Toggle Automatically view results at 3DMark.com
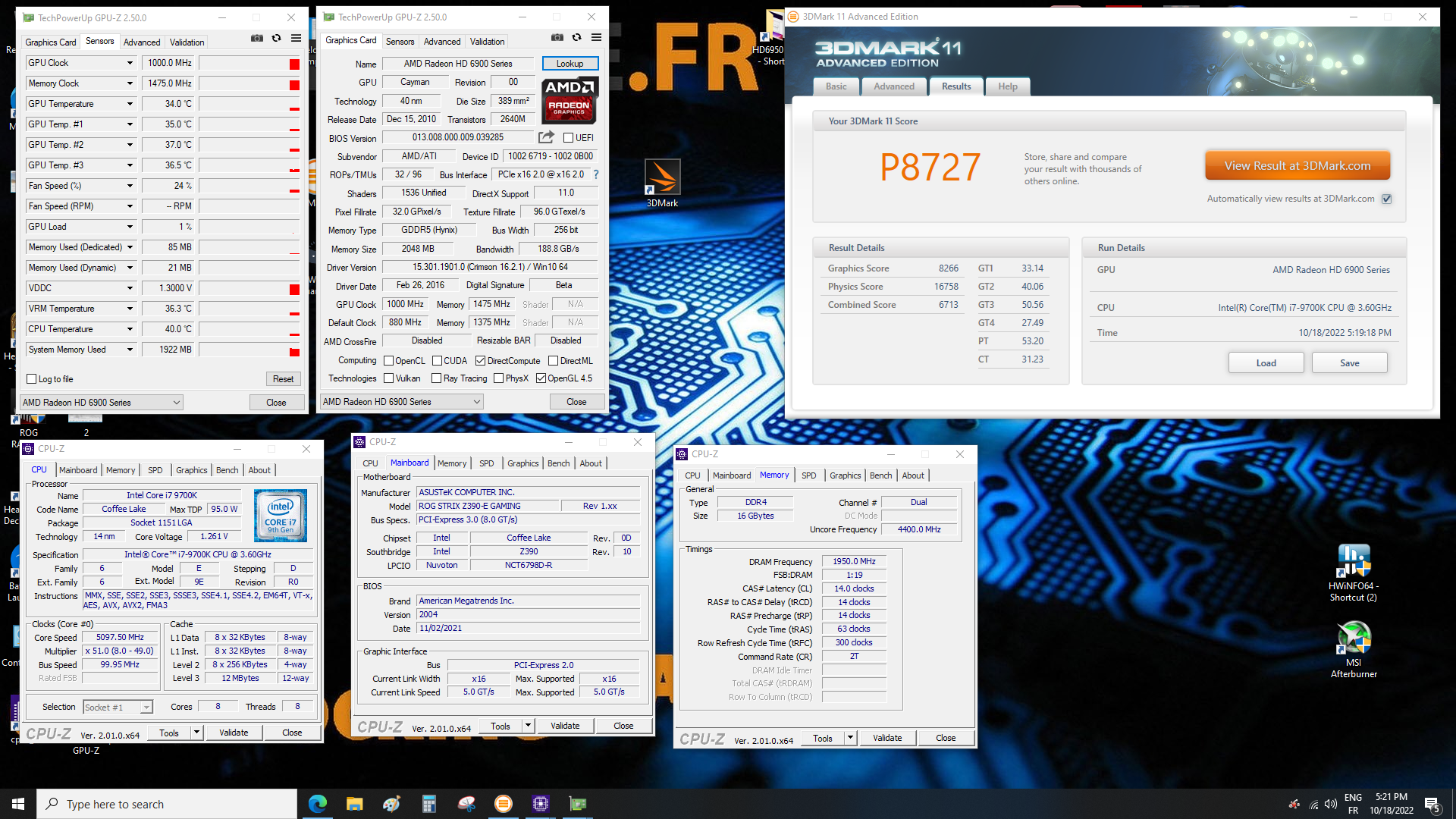The height and width of the screenshot is (819, 1456). tap(1386, 199)
